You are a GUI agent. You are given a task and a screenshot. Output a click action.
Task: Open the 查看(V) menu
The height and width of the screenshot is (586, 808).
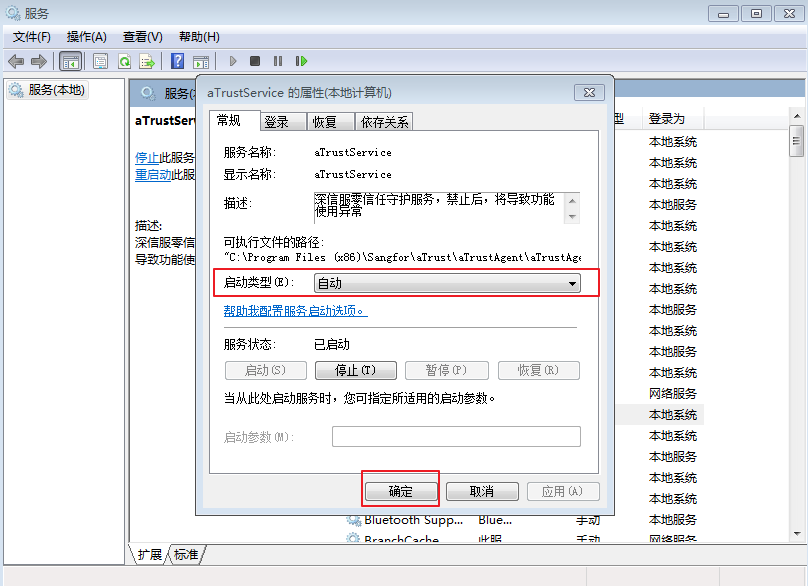click(142, 37)
